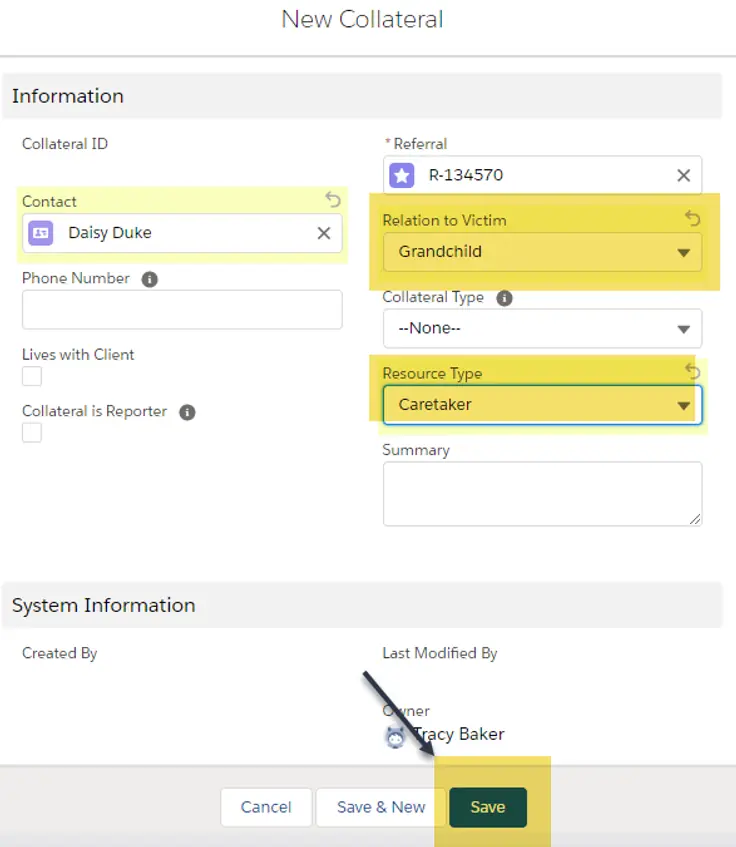Open the Tracy Baker owner link
Screen dimensions: 736x847
(x=458, y=734)
